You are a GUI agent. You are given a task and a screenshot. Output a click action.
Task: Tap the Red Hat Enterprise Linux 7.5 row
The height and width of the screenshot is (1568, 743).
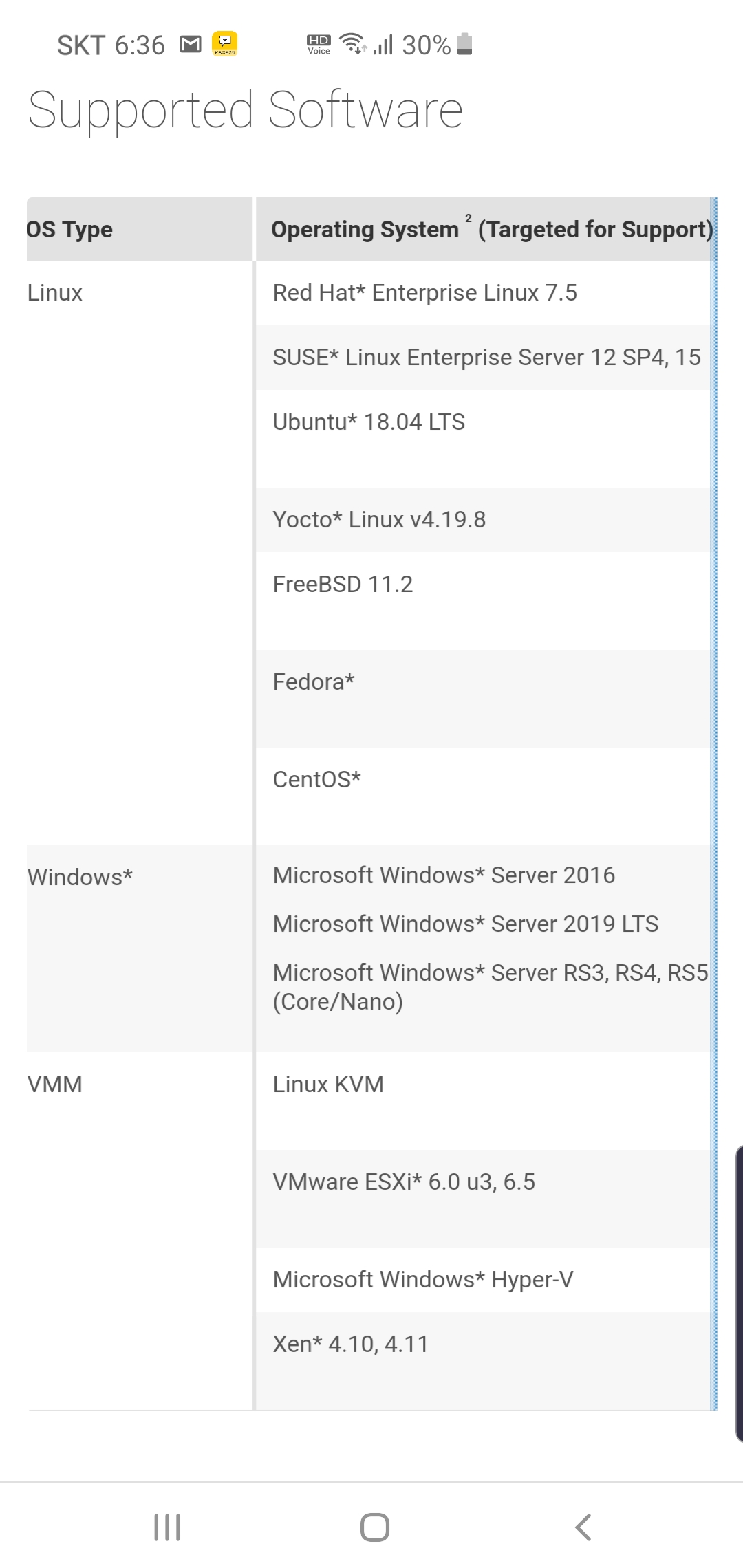(x=483, y=293)
